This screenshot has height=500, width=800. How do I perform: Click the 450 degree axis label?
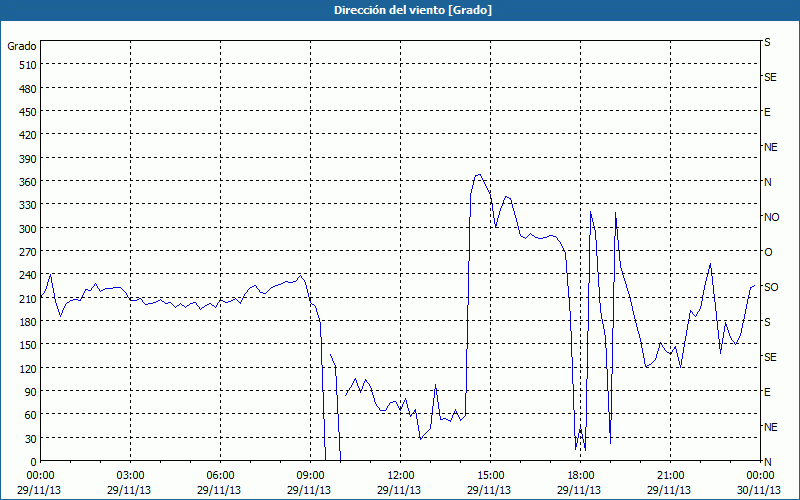[x=28, y=112]
